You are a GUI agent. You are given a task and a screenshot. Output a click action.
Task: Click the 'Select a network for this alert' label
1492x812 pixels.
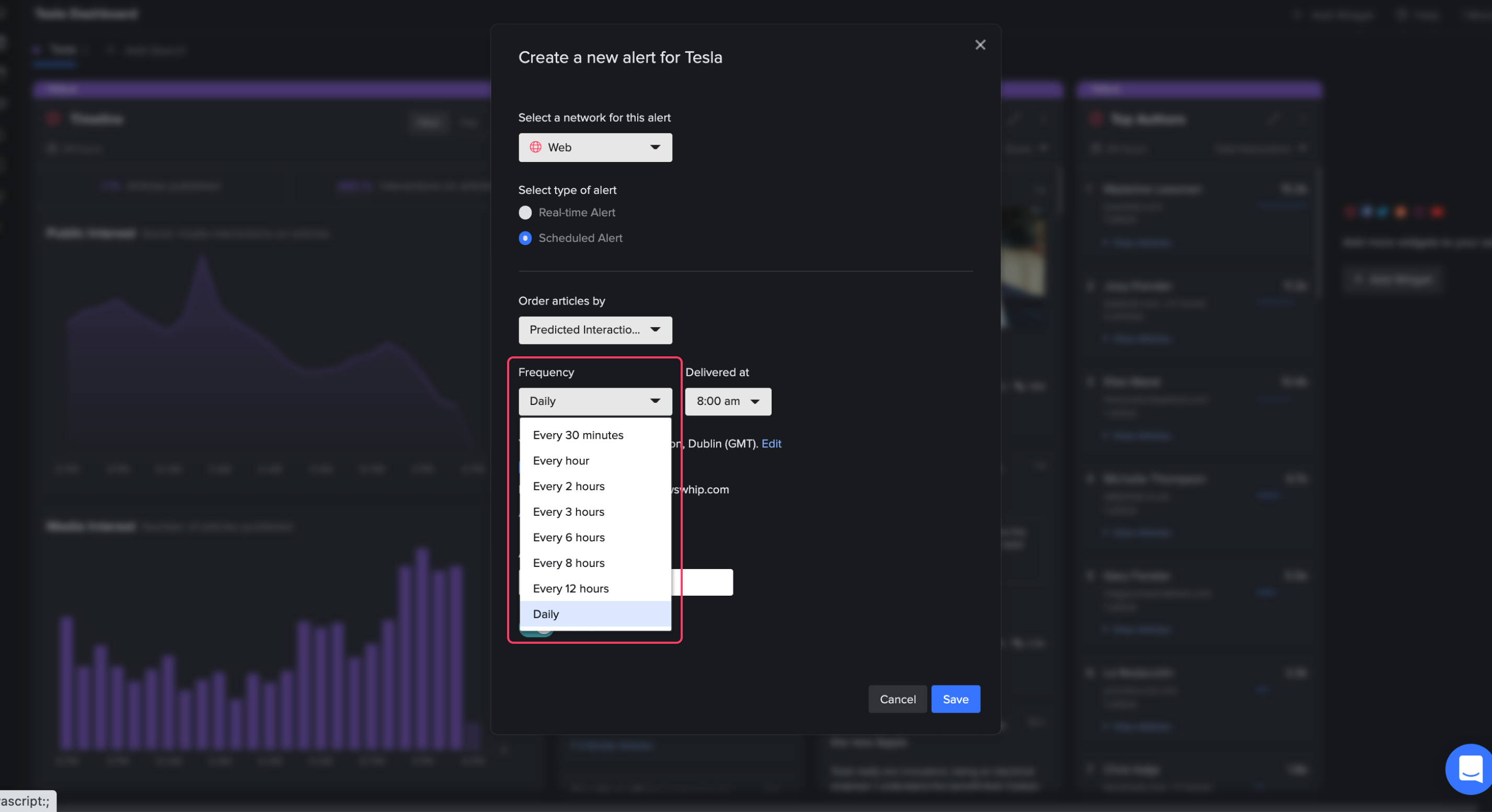coord(594,118)
